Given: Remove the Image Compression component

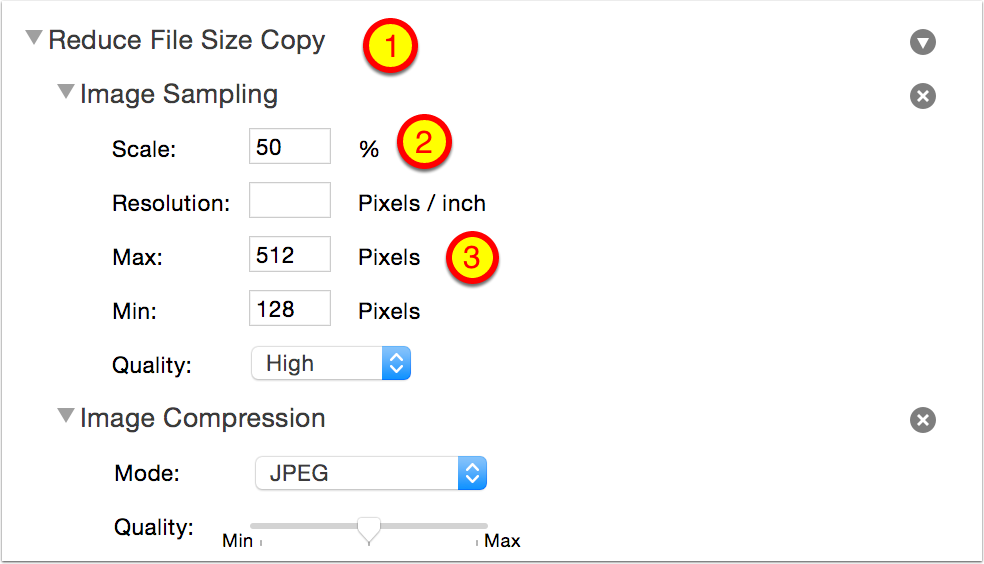Looking at the screenshot, I should [x=922, y=420].
